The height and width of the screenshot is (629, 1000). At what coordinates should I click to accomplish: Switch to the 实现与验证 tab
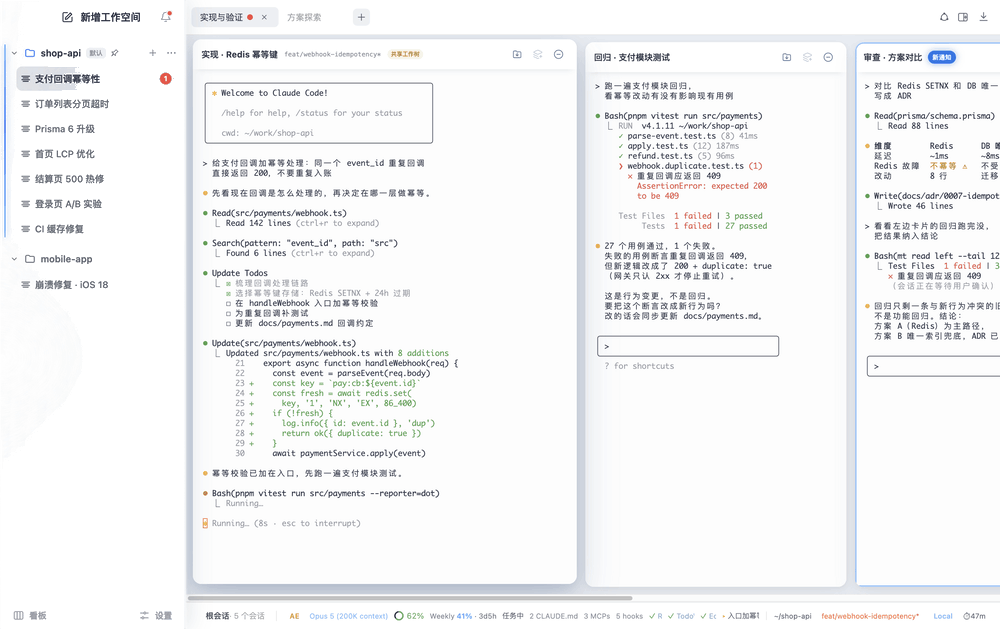221,17
